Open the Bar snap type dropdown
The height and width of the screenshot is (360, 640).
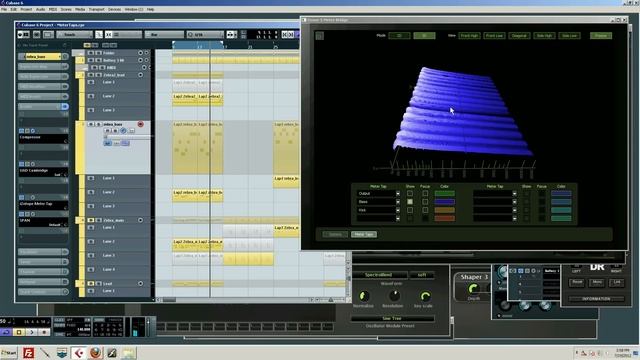coord(164,35)
